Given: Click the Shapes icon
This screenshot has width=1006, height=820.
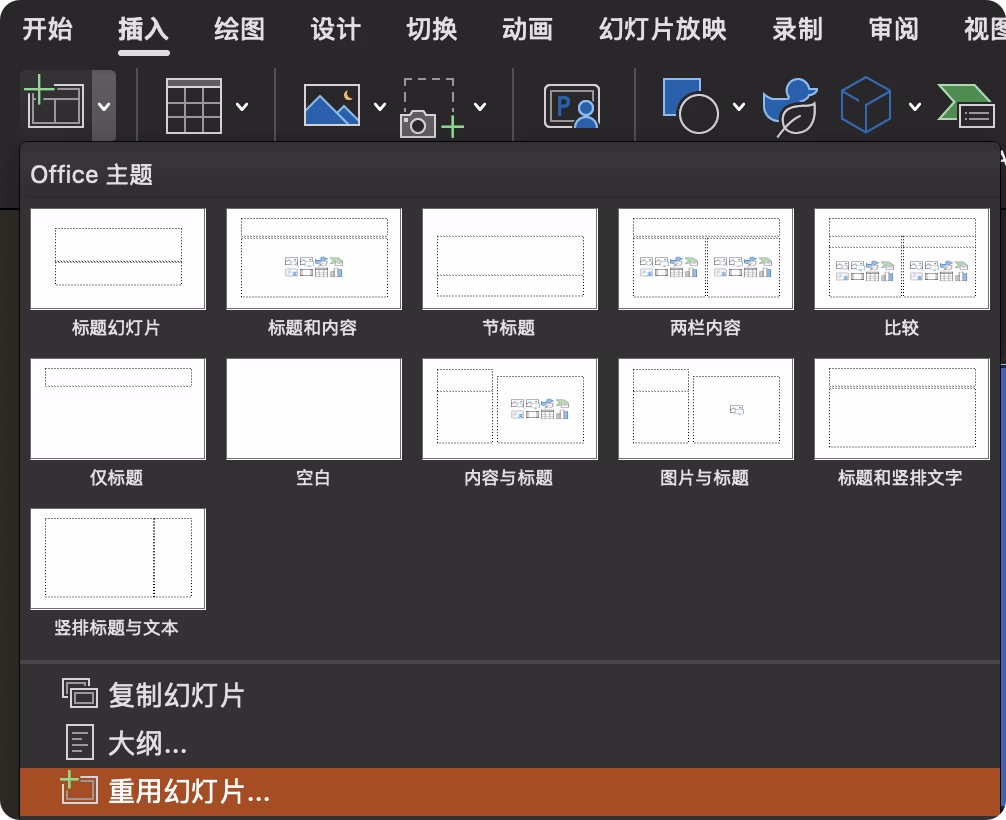Looking at the screenshot, I should pos(690,105).
